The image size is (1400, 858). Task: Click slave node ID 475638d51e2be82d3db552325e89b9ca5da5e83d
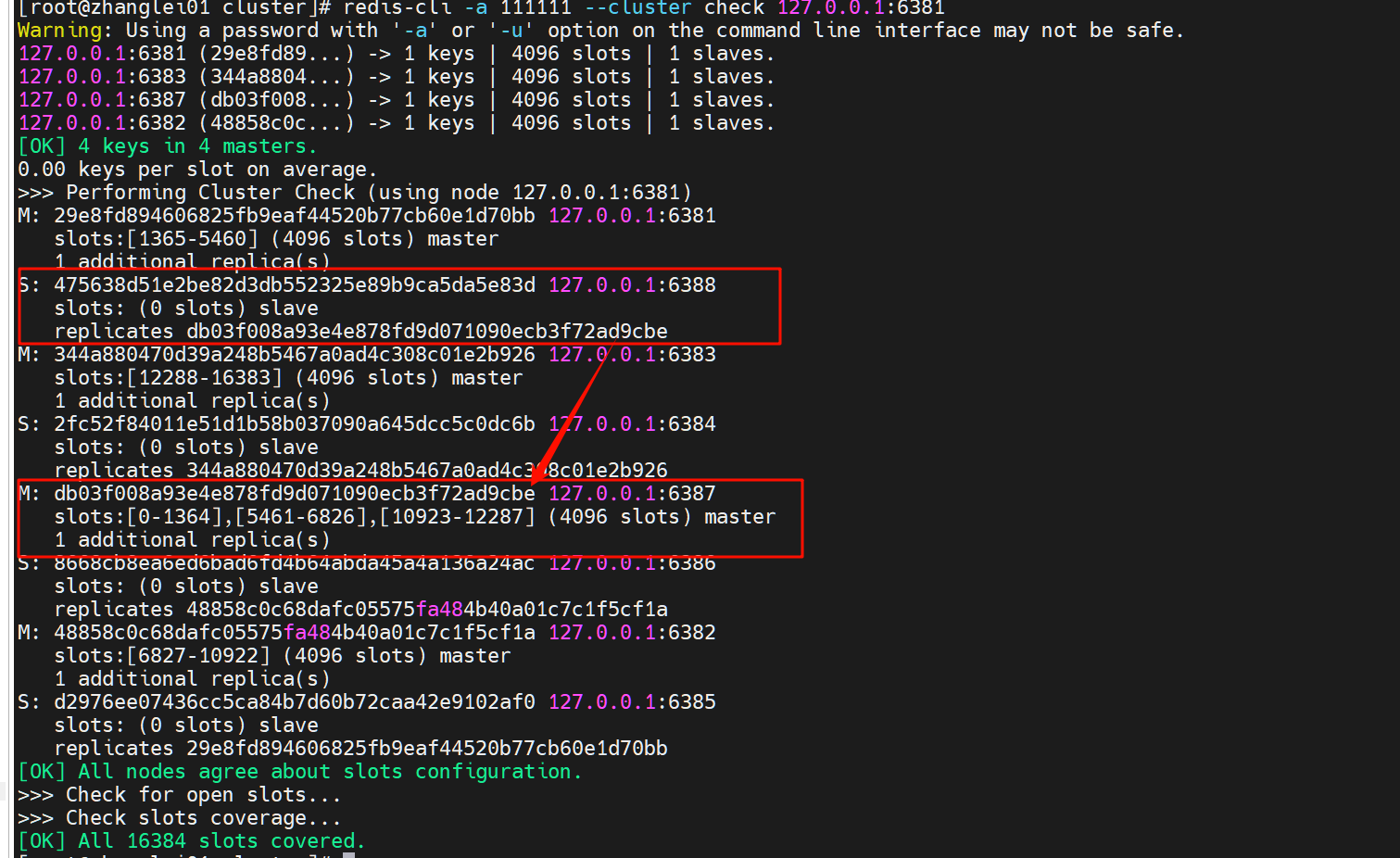tap(295, 285)
